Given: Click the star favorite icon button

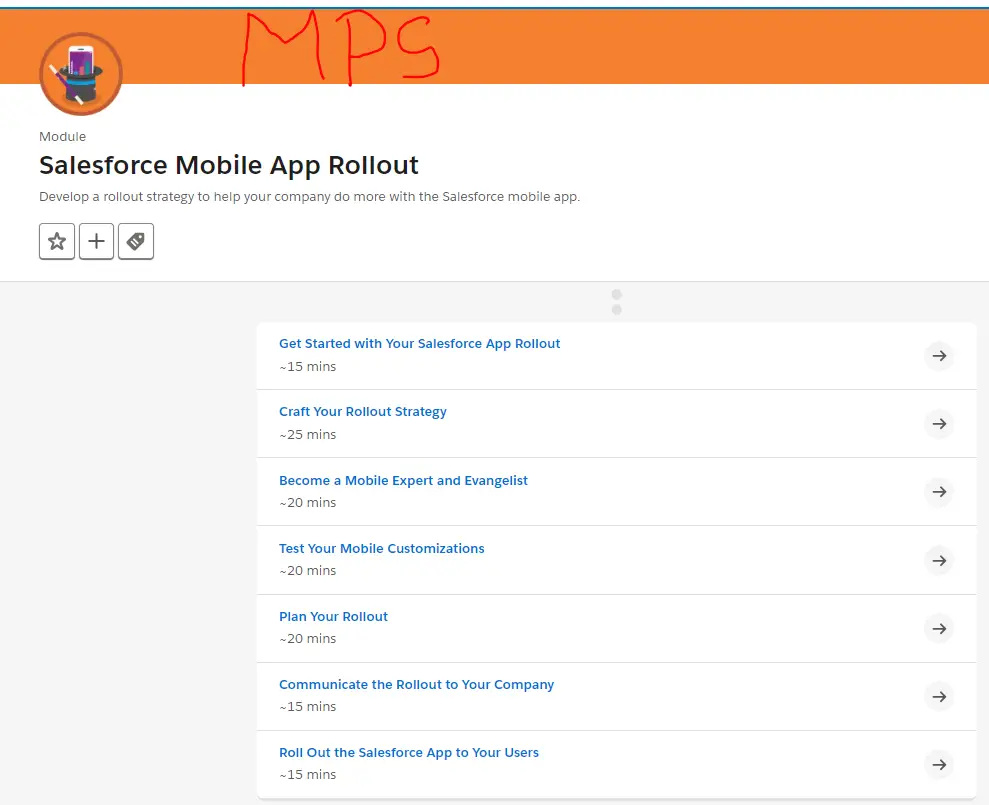Looking at the screenshot, I should 57,241.
